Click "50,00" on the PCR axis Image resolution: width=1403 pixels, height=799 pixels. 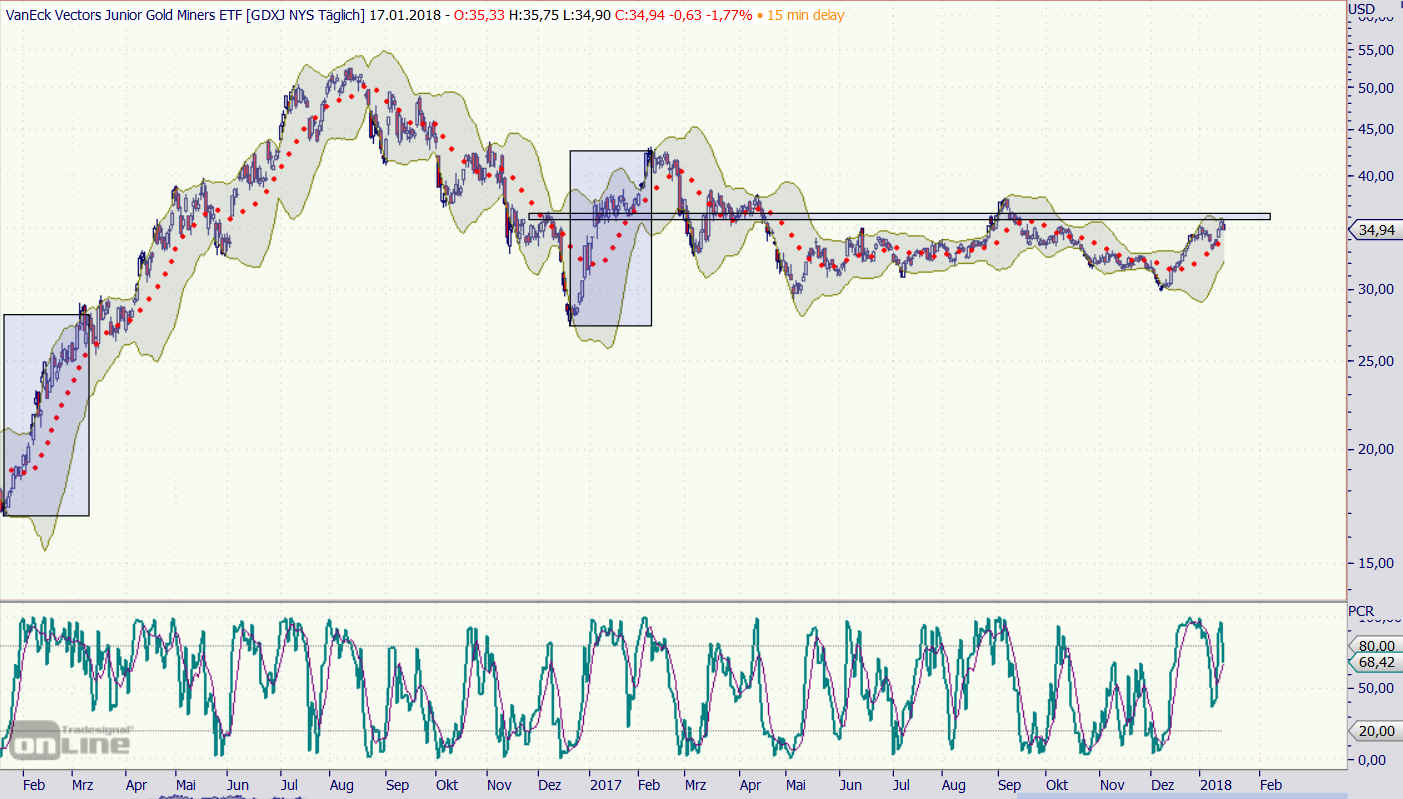(1374, 689)
